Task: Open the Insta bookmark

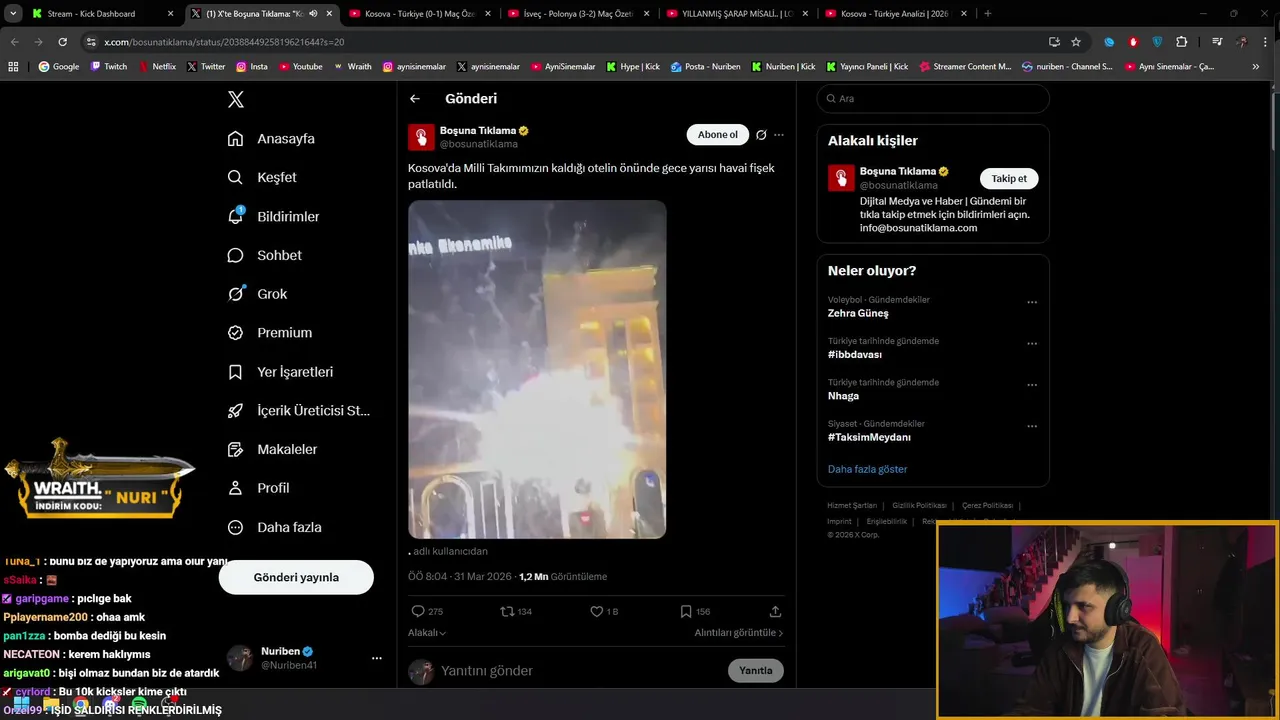Action: pos(252,67)
